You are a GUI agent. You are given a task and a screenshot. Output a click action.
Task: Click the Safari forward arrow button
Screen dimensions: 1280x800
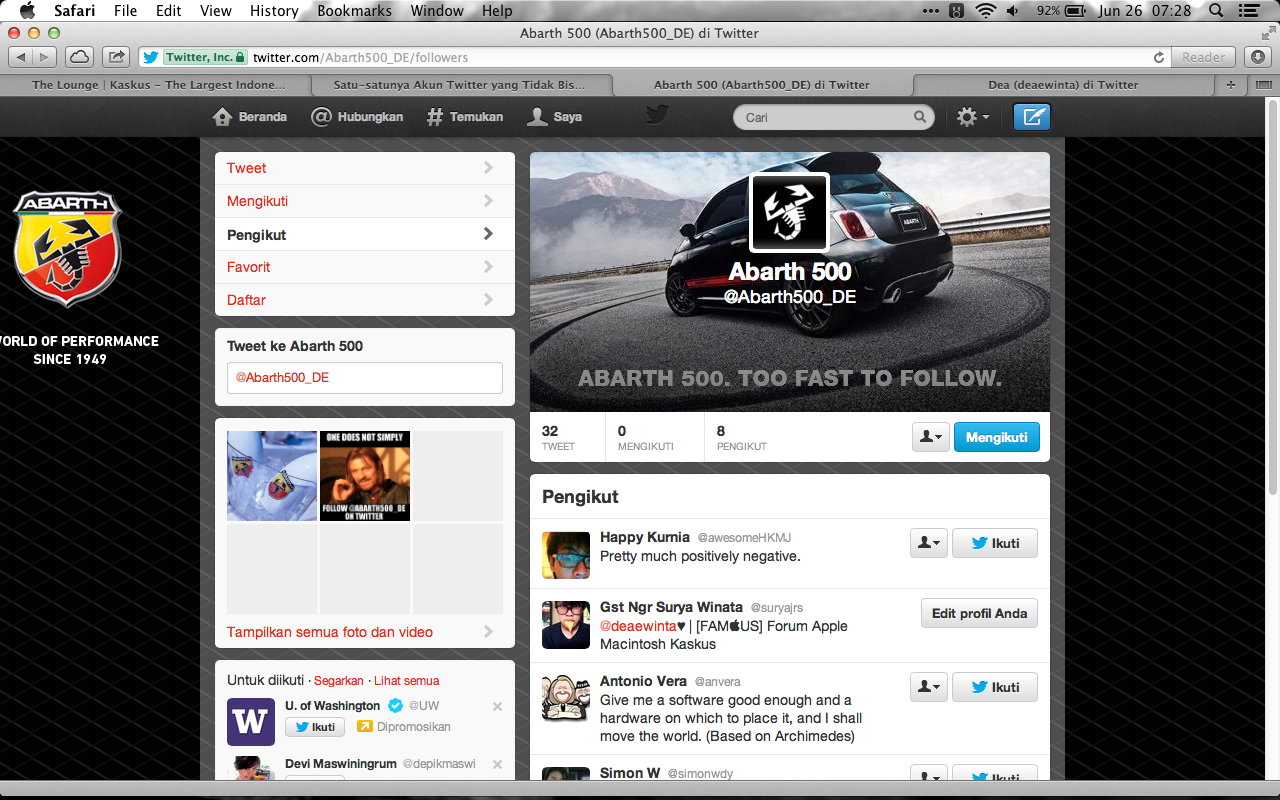click(46, 57)
